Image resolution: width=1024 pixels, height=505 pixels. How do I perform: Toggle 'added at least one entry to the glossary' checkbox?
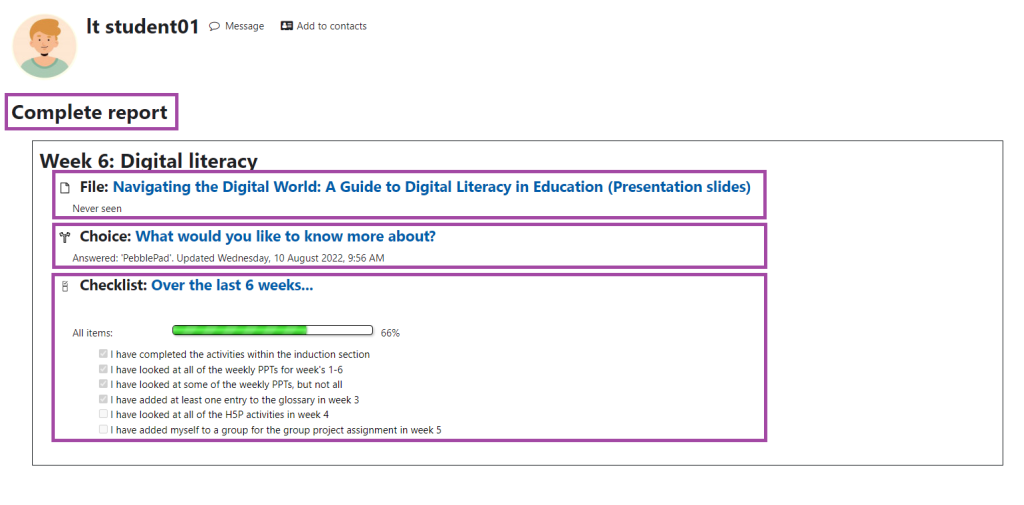click(x=103, y=399)
